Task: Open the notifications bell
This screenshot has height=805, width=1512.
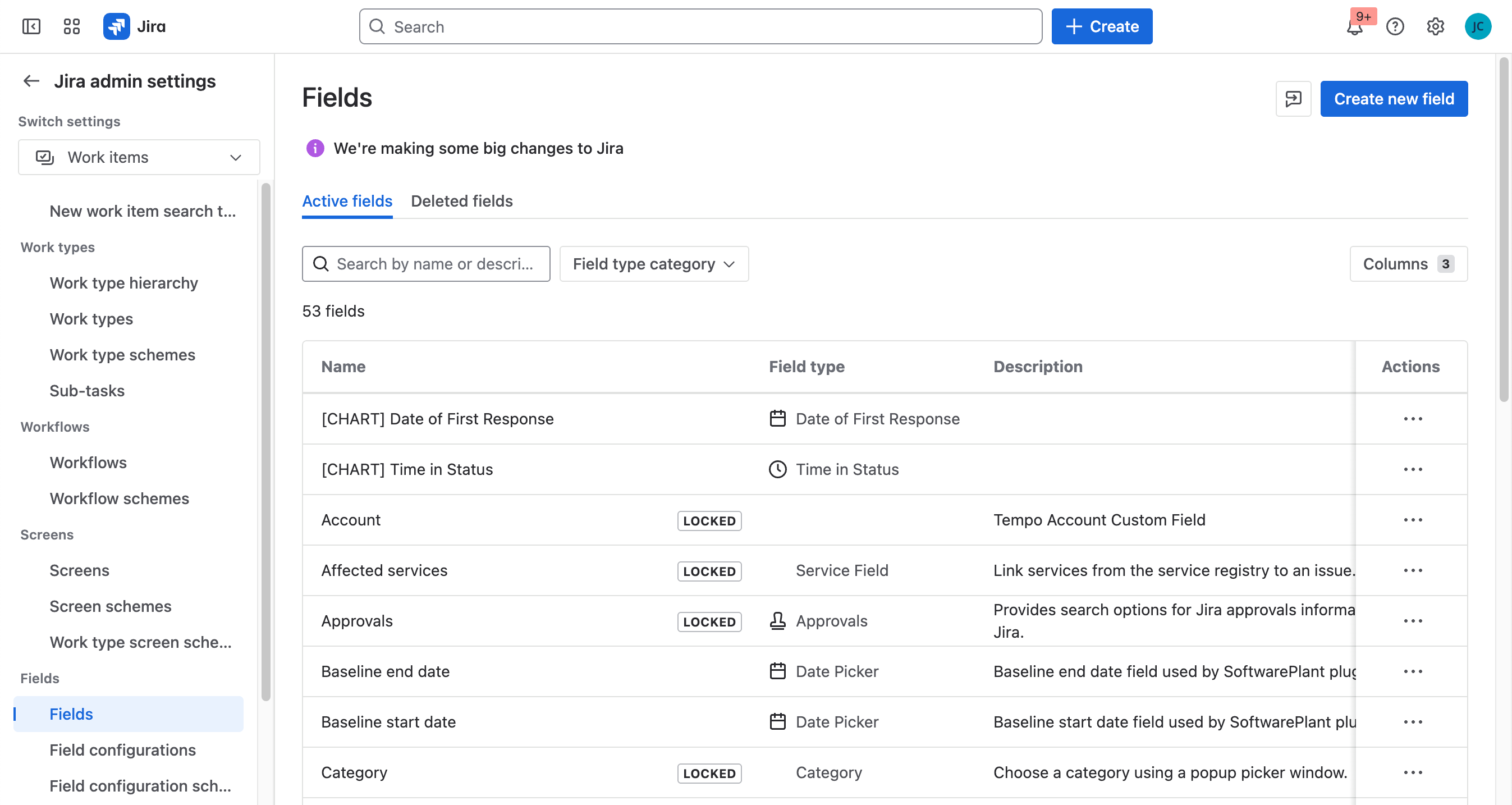Action: (1355, 26)
